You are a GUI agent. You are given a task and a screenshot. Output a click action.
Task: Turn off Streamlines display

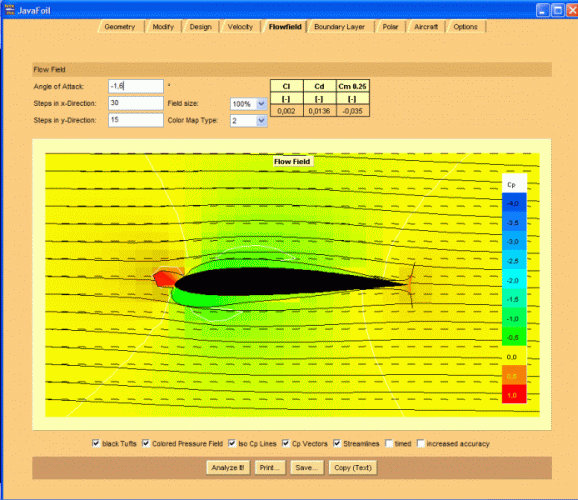coord(337,443)
